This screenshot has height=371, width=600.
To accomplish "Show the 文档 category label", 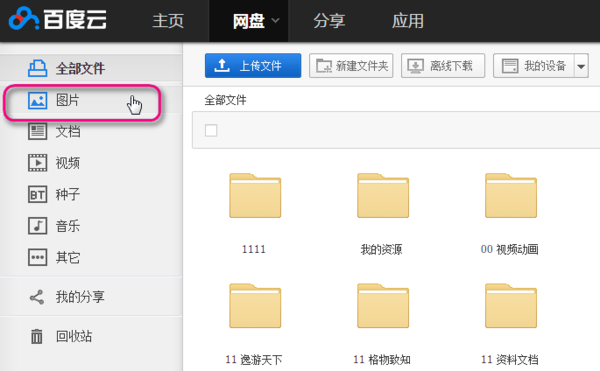I will [68, 132].
